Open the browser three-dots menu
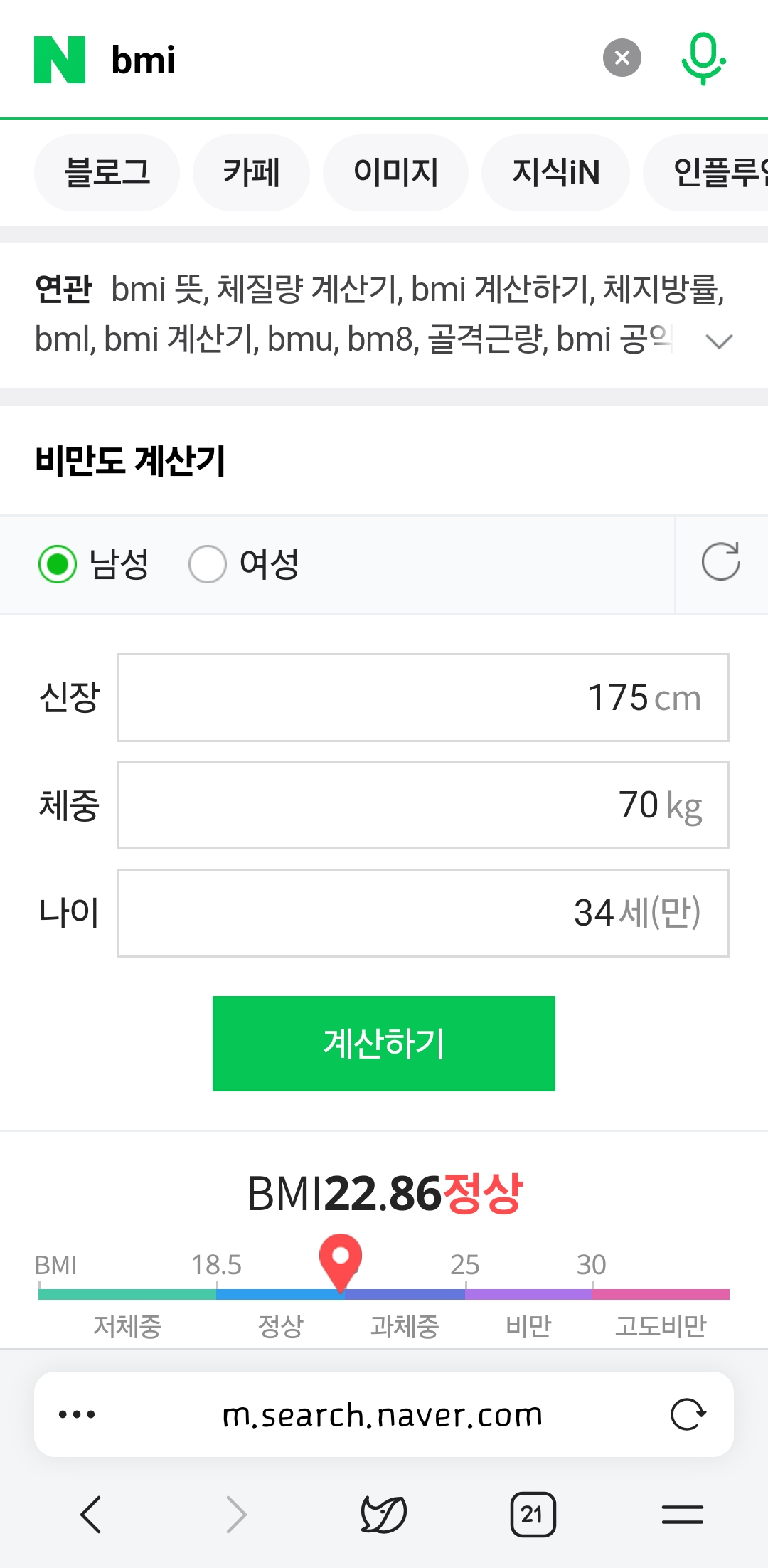Image resolution: width=768 pixels, height=1568 pixels. [x=77, y=1414]
